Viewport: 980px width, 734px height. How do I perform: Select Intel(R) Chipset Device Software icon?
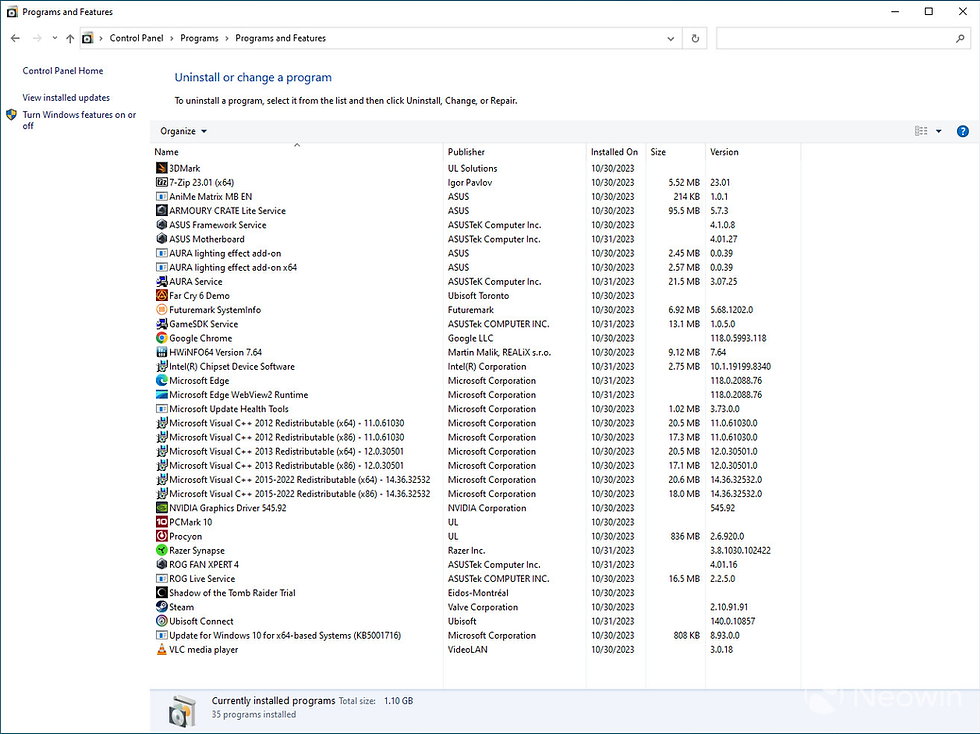click(161, 366)
